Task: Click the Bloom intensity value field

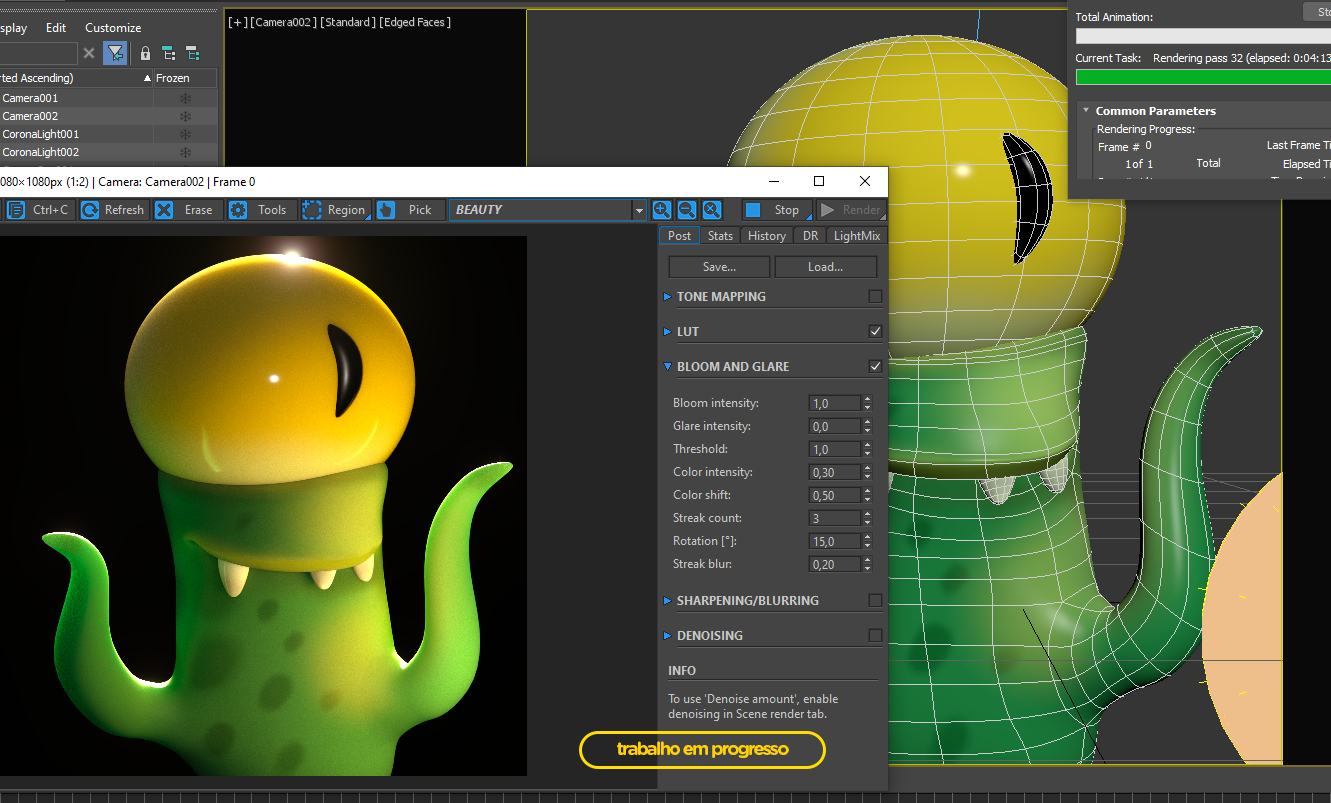Action: tap(834, 403)
